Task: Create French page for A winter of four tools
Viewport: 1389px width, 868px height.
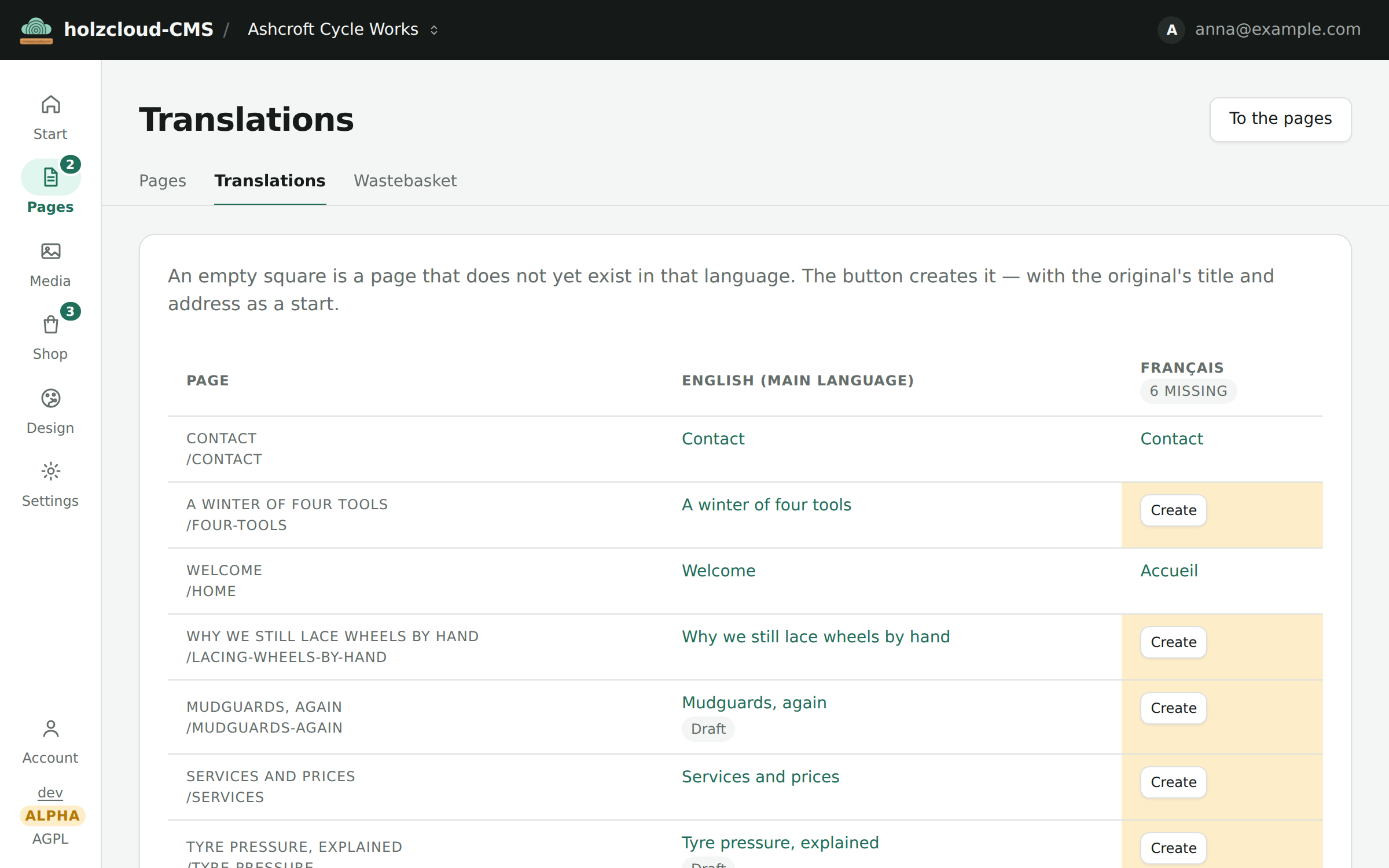Action: 1173,510
